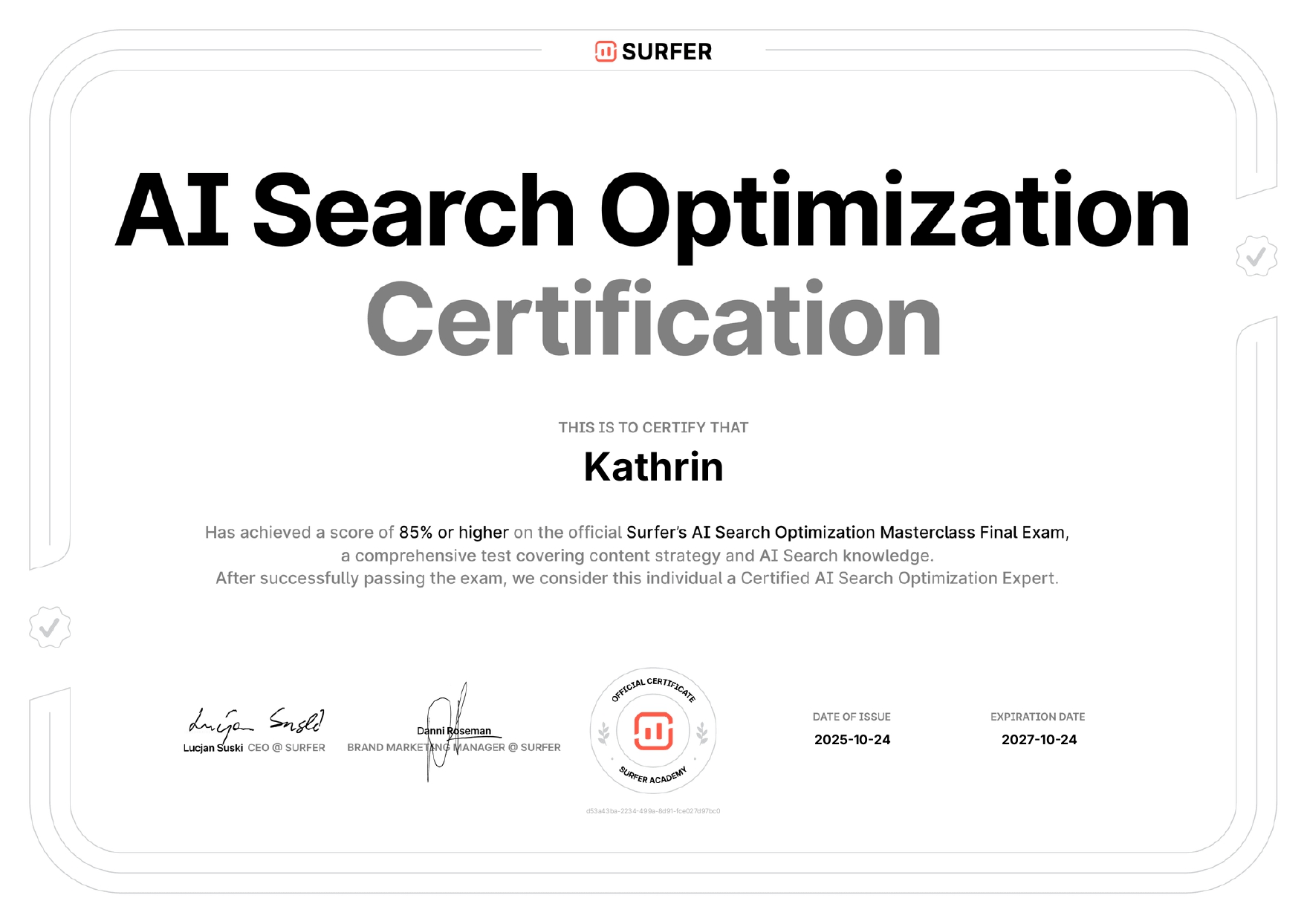The image size is (1307, 924).
Task: Click the checkmark badge on the left border
Action: coord(50,628)
